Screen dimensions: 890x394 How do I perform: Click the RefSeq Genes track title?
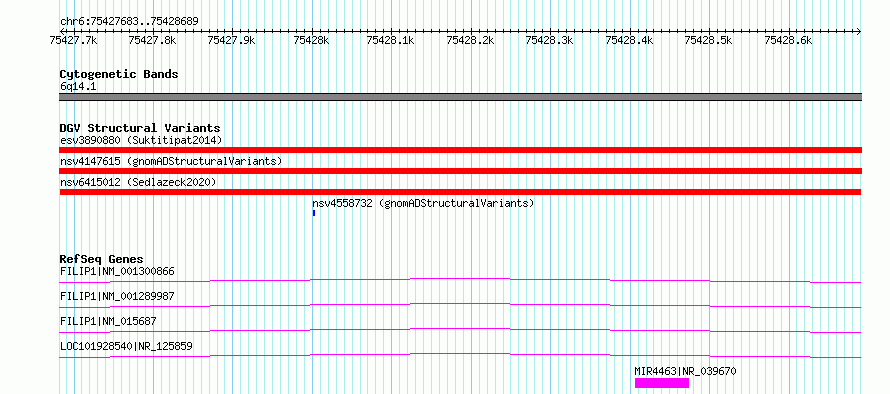(102, 259)
